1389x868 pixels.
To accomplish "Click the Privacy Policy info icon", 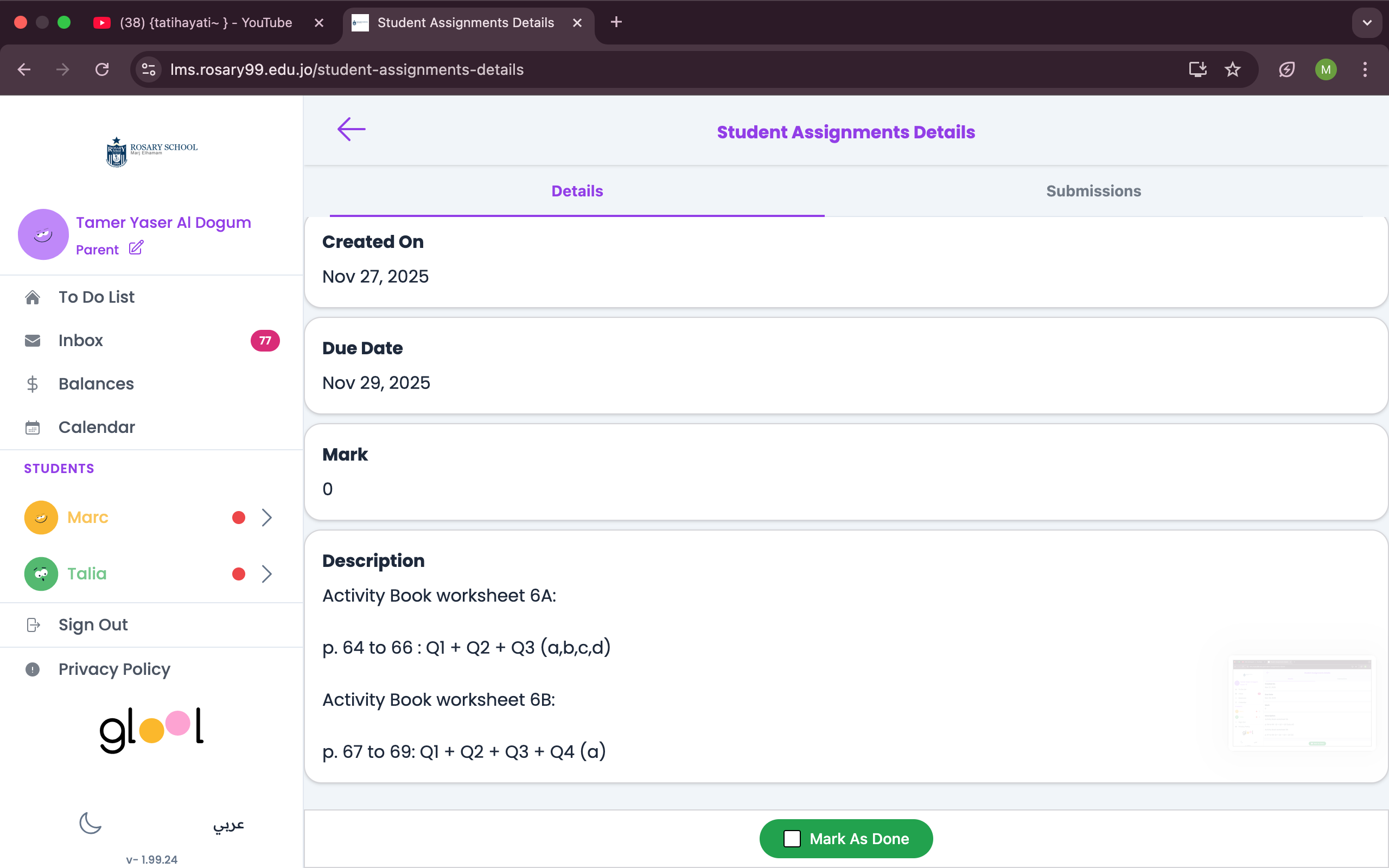I will (33, 669).
